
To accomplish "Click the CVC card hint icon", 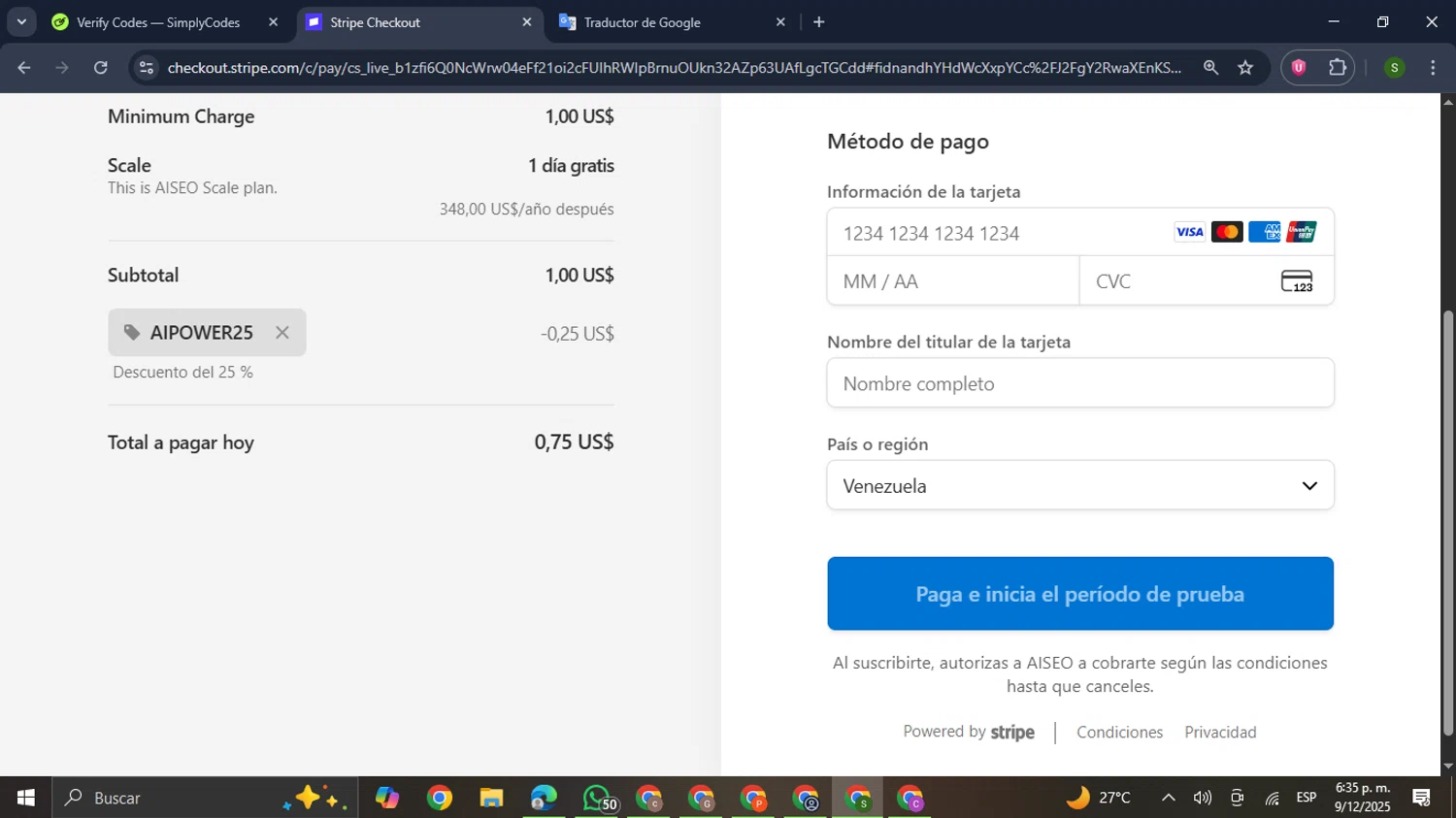I will click(x=1297, y=281).
